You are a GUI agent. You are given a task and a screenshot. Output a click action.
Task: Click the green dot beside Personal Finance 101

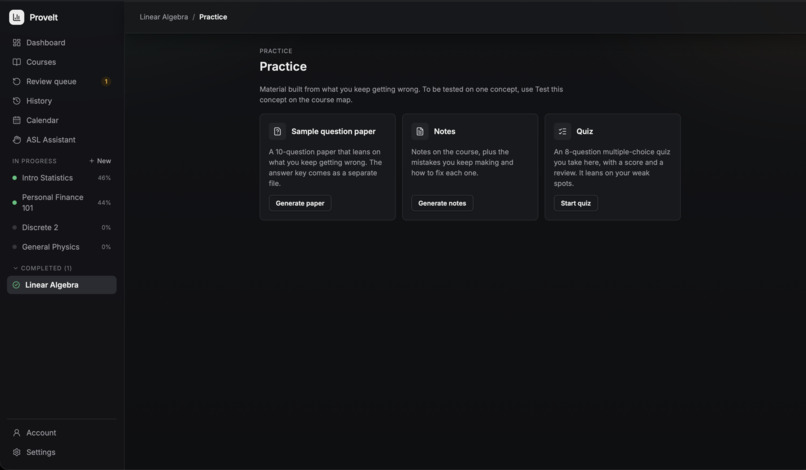pos(14,203)
